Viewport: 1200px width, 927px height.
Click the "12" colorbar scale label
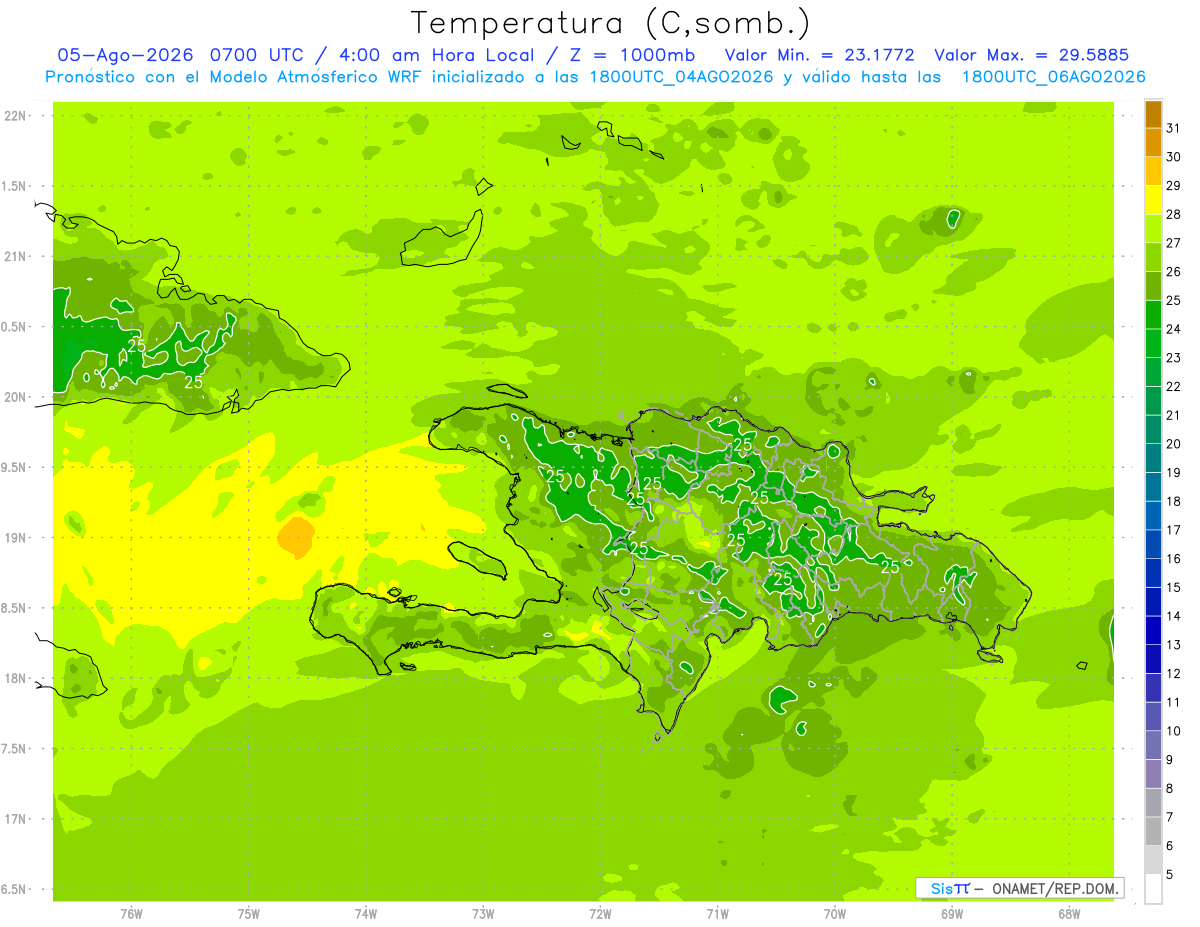click(1174, 674)
